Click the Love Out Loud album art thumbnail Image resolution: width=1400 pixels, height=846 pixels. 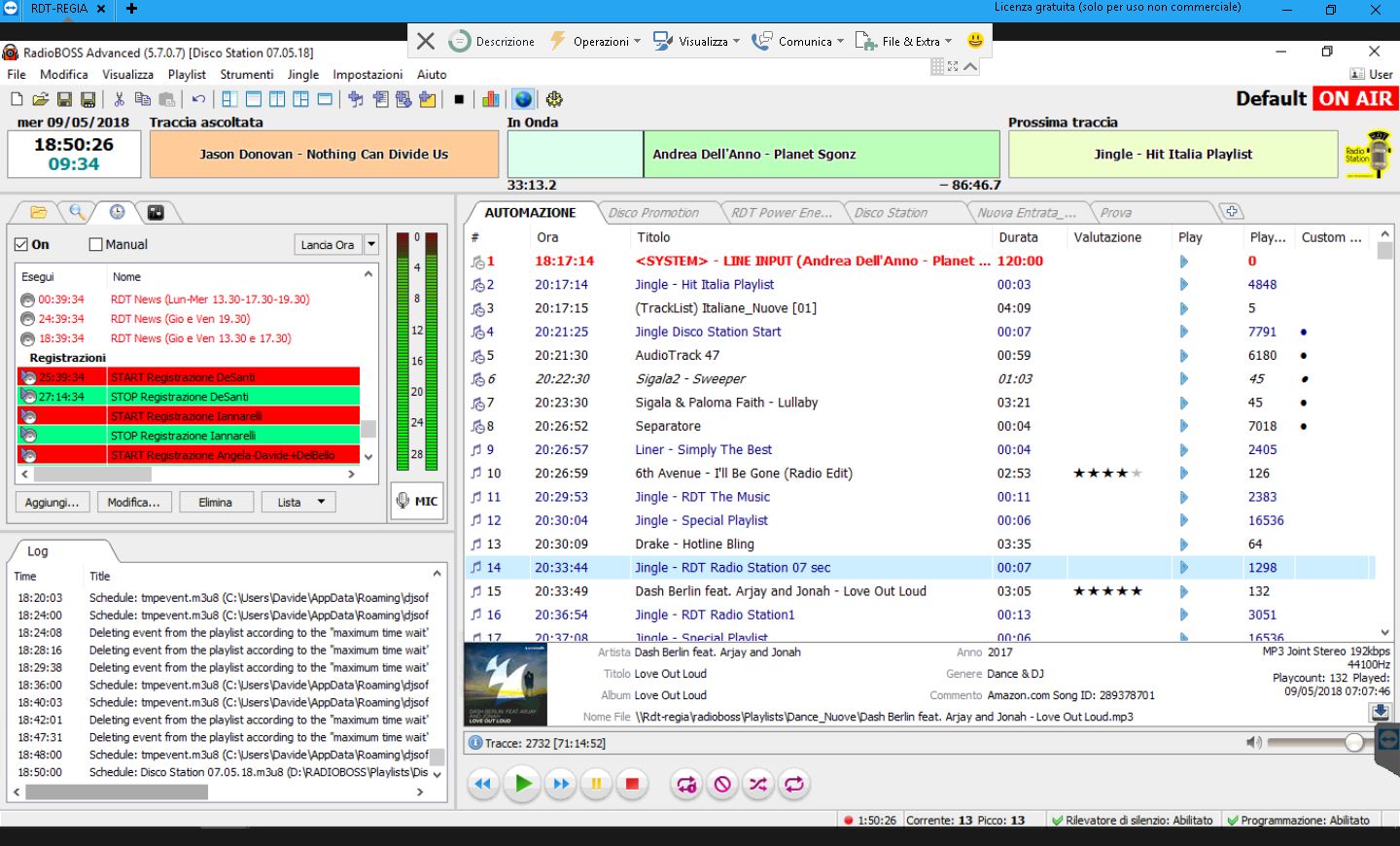pos(506,686)
